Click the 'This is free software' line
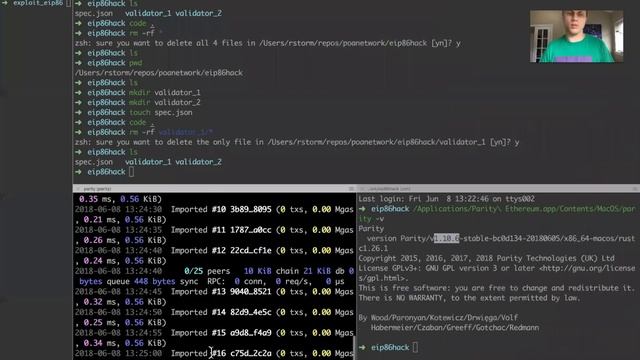 point(497,288)
